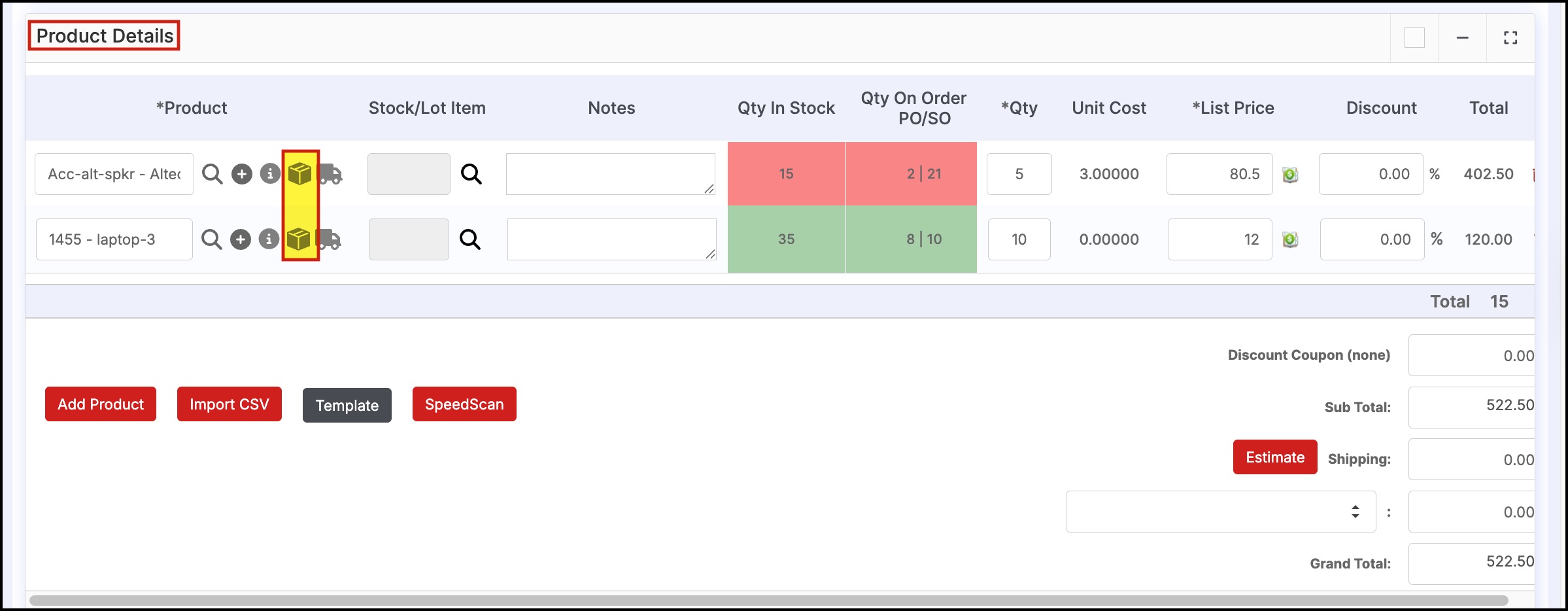Click the Discount Coupon amount field
This screenshot has width=1568, height=611.
point(1472,355)
